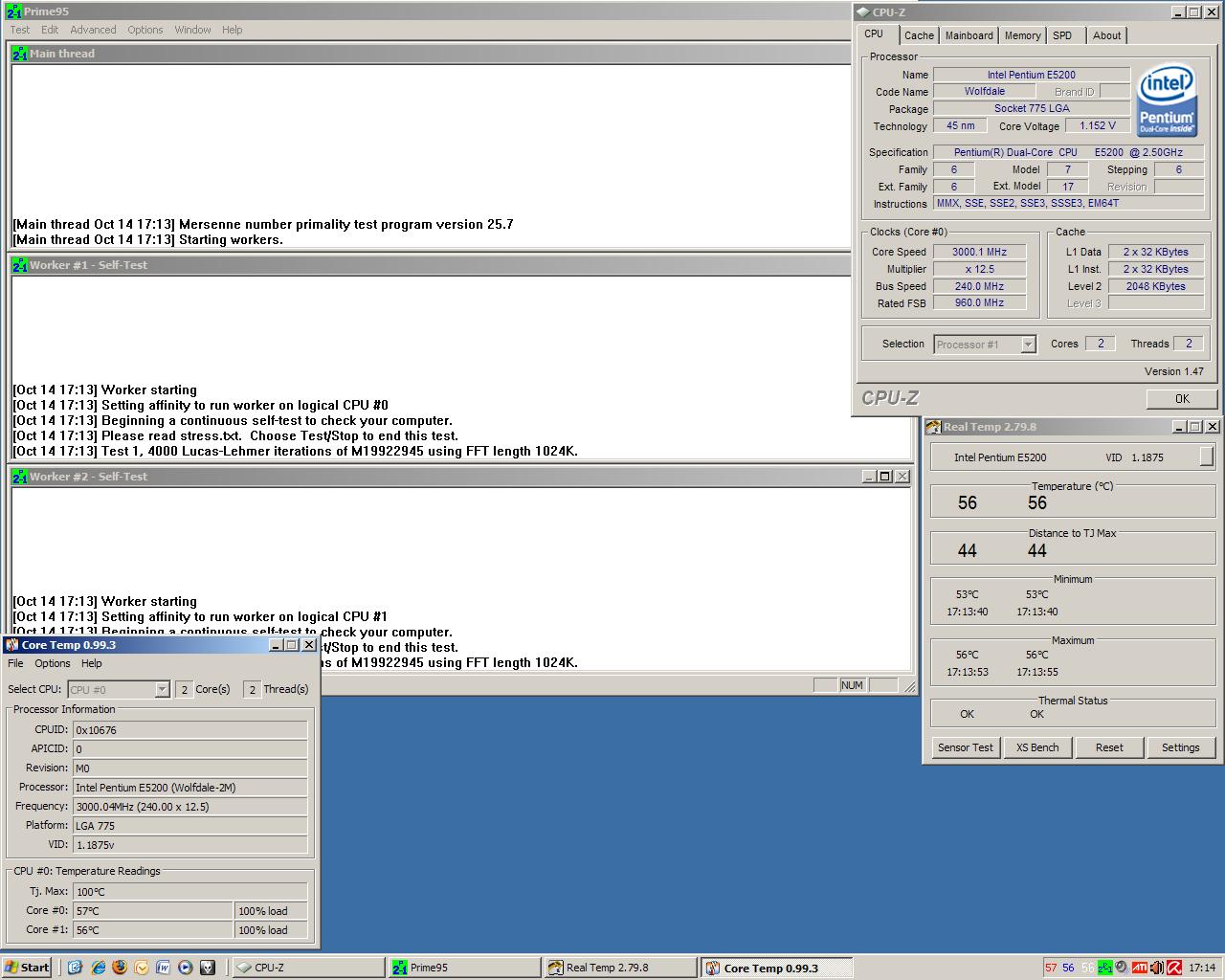
Task: Select CPU-Z CPU tab
Action: 875,33
